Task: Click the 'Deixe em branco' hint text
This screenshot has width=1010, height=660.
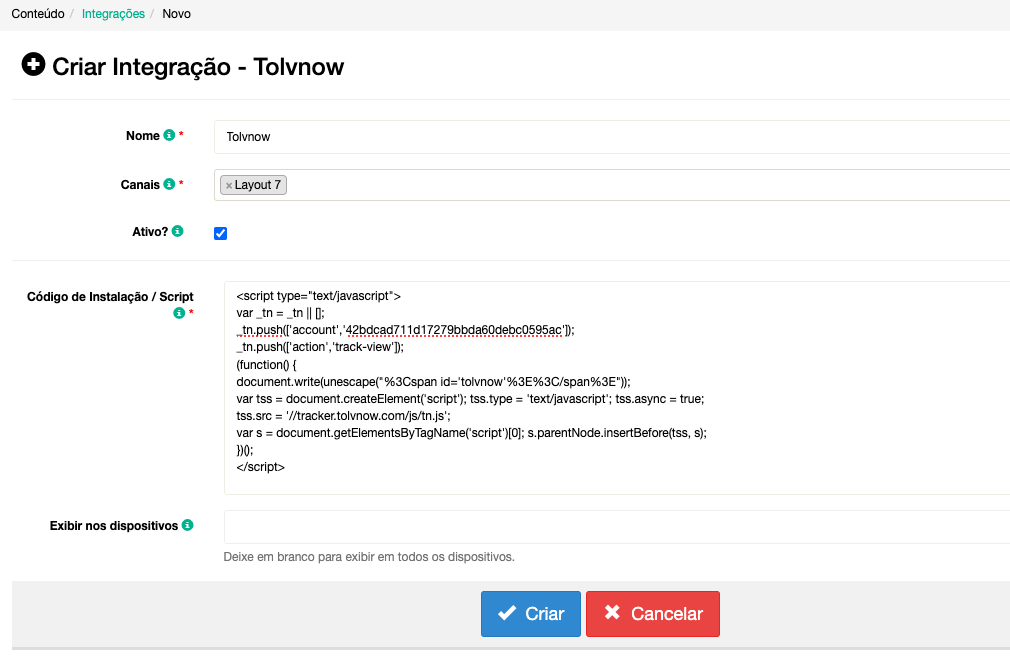Action: pos(369,556)
